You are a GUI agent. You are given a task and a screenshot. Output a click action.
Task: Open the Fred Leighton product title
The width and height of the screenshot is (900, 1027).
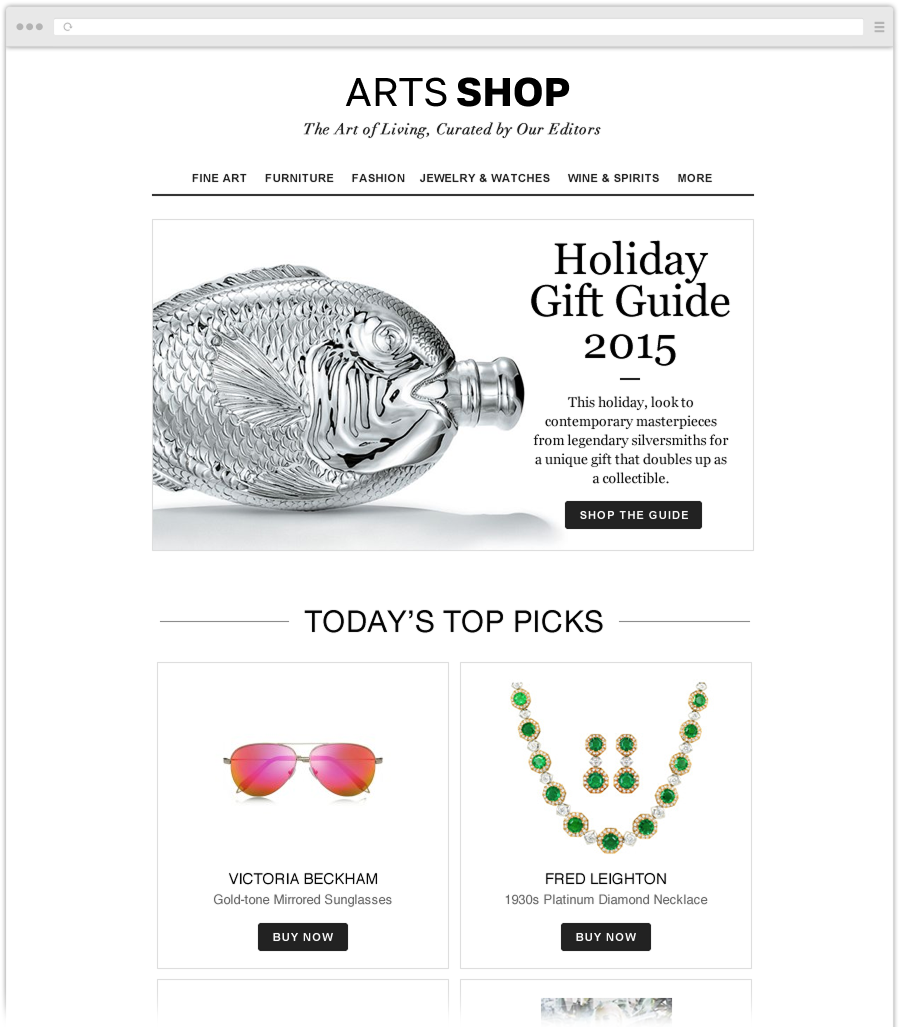point(606,878)
